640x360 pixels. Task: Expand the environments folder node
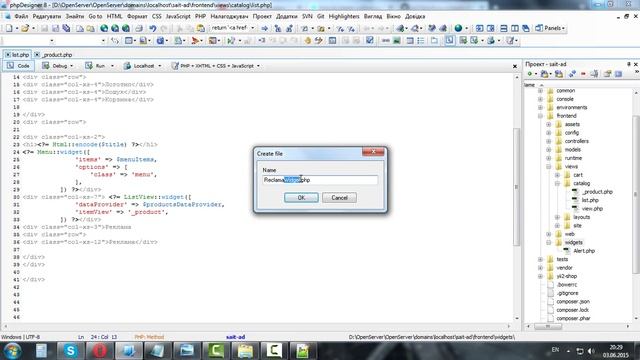540,107
